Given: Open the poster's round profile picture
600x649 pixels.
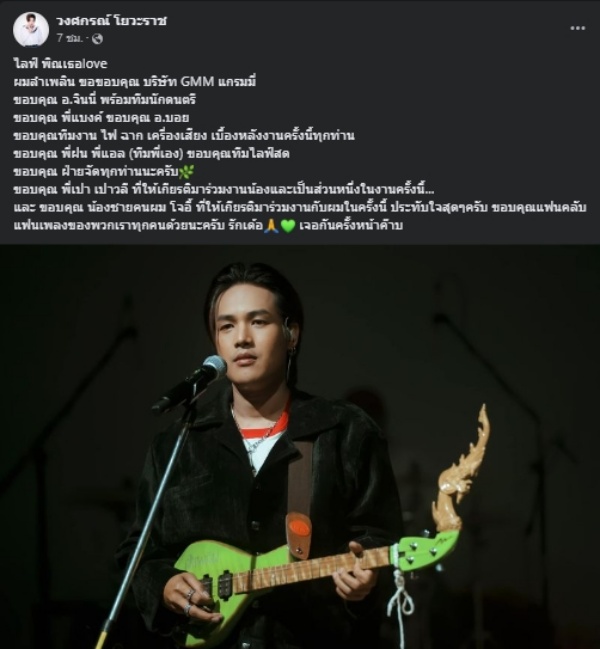Looking at the screenshot, I should (x=31, y=29).
